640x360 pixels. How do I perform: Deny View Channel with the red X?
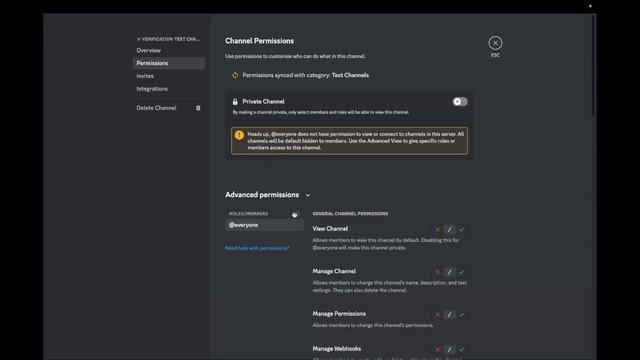point(437,229)
